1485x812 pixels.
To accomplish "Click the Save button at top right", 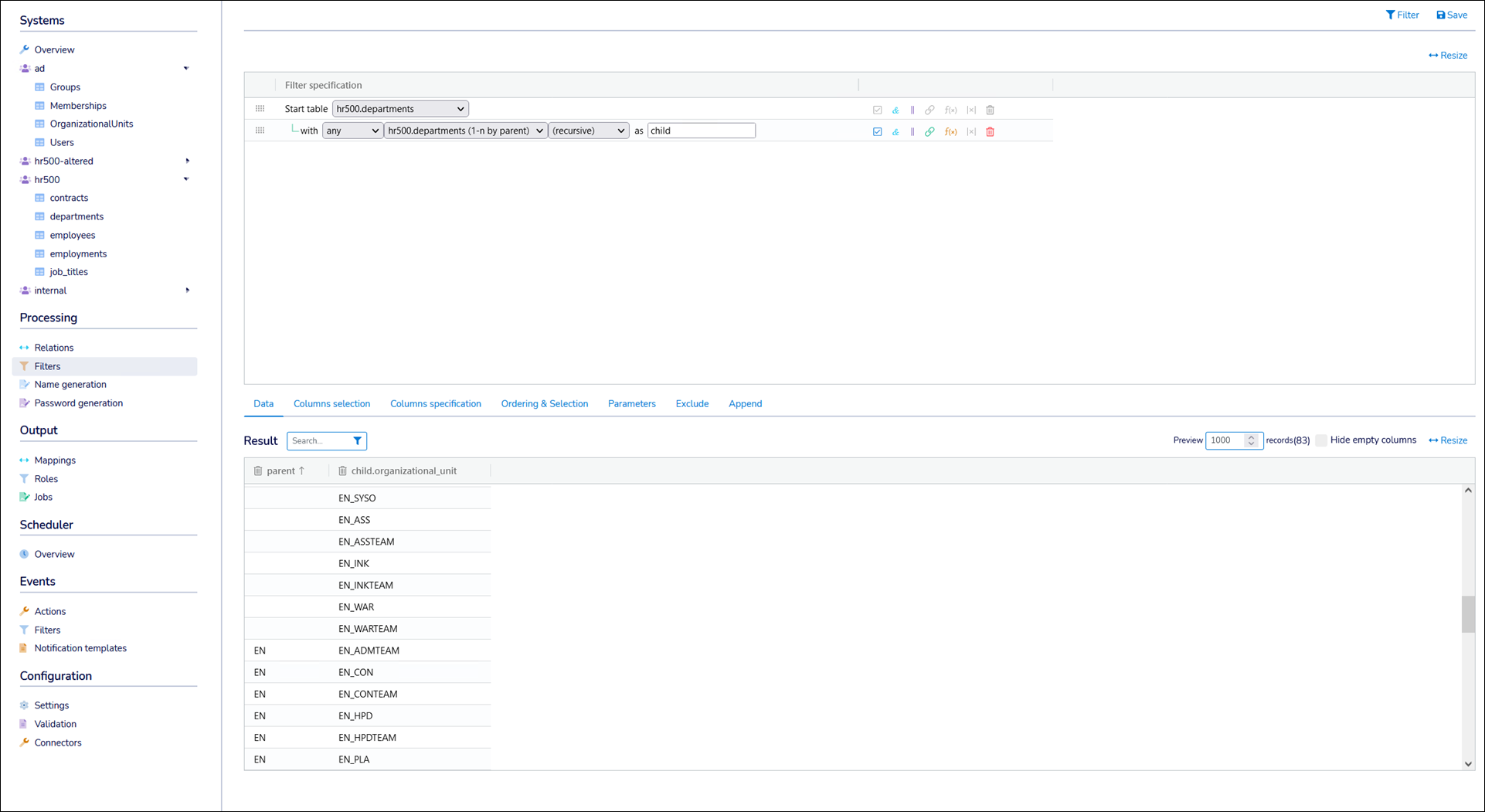I will click(x=1452, y=15).
